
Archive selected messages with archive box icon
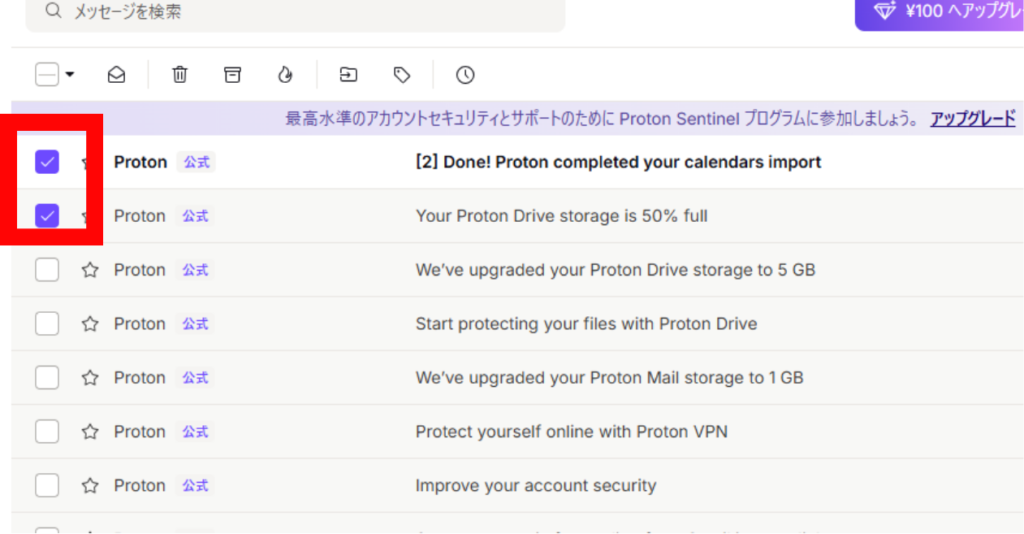tap(232, 75)
